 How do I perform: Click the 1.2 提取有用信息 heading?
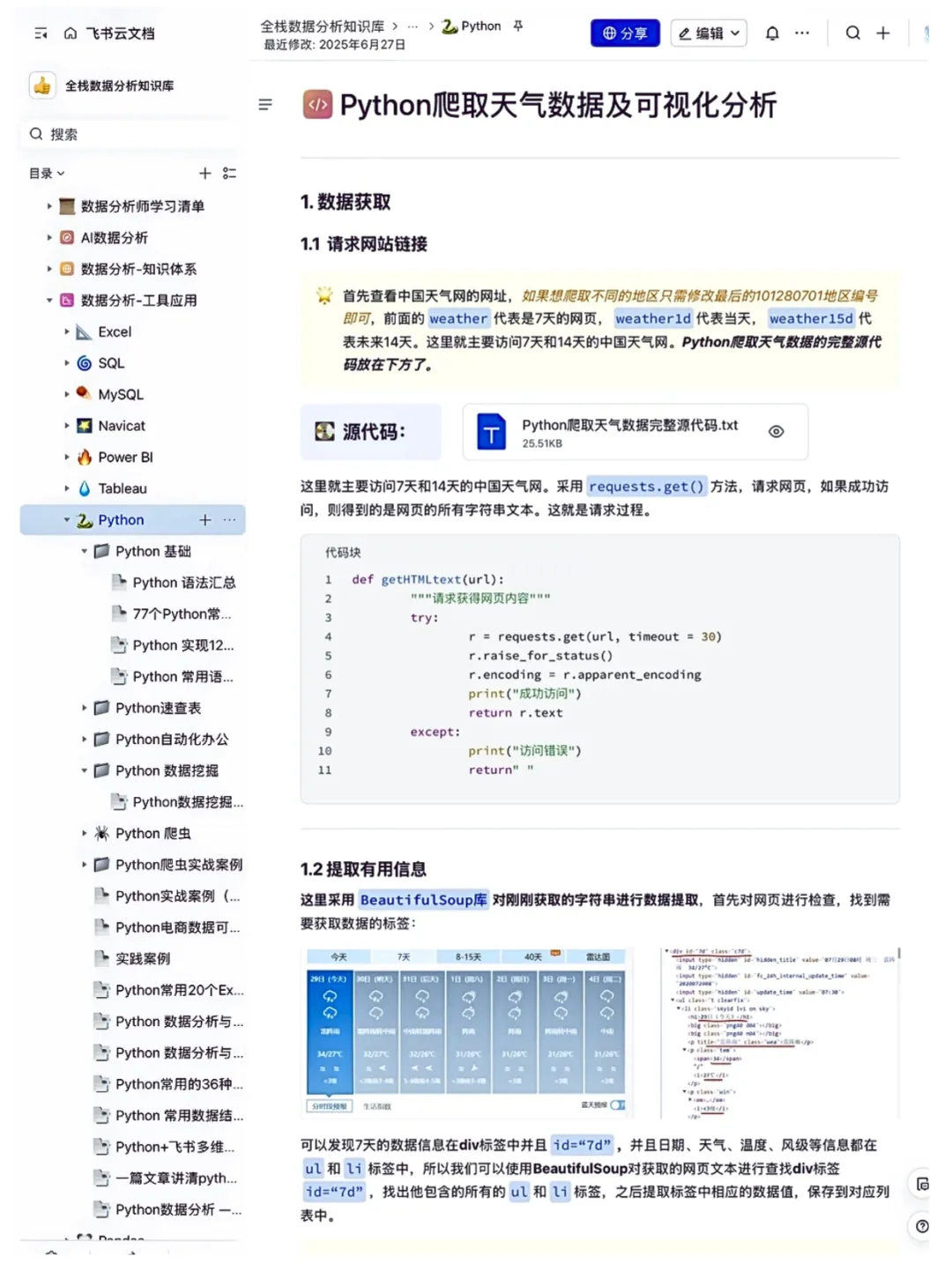point(363,869)
